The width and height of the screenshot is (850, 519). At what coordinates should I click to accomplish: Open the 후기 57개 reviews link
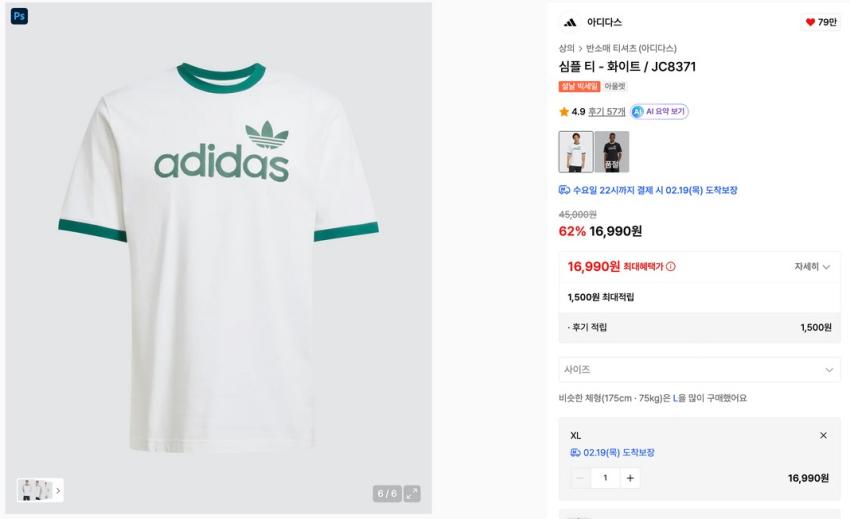606,112
